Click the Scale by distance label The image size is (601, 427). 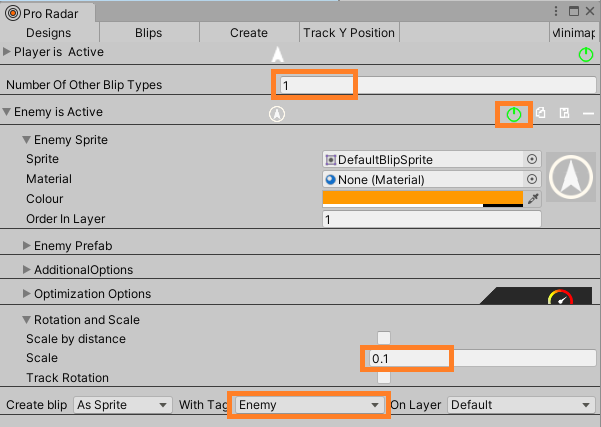[x=76, y=338]
